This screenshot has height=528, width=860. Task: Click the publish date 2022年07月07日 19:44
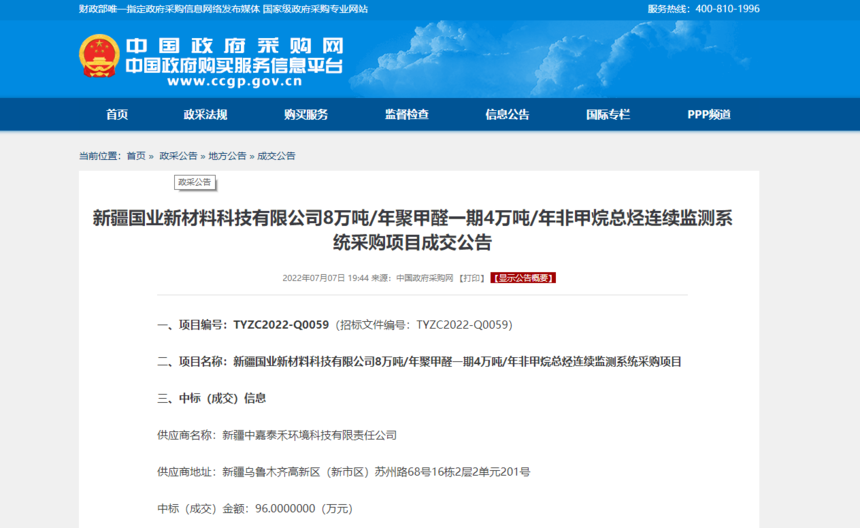point(325,278)
